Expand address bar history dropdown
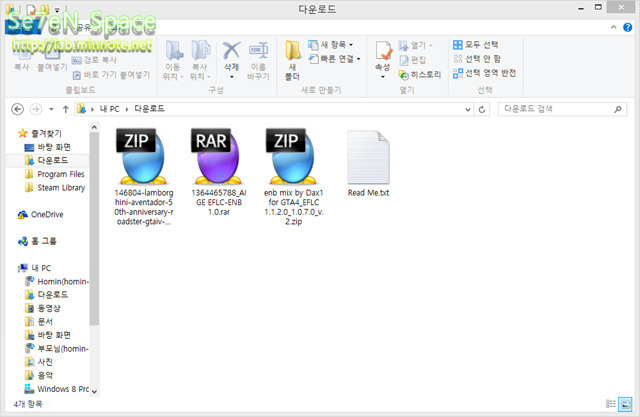This screenshot has width=640, height=417. tap(468, 109)
